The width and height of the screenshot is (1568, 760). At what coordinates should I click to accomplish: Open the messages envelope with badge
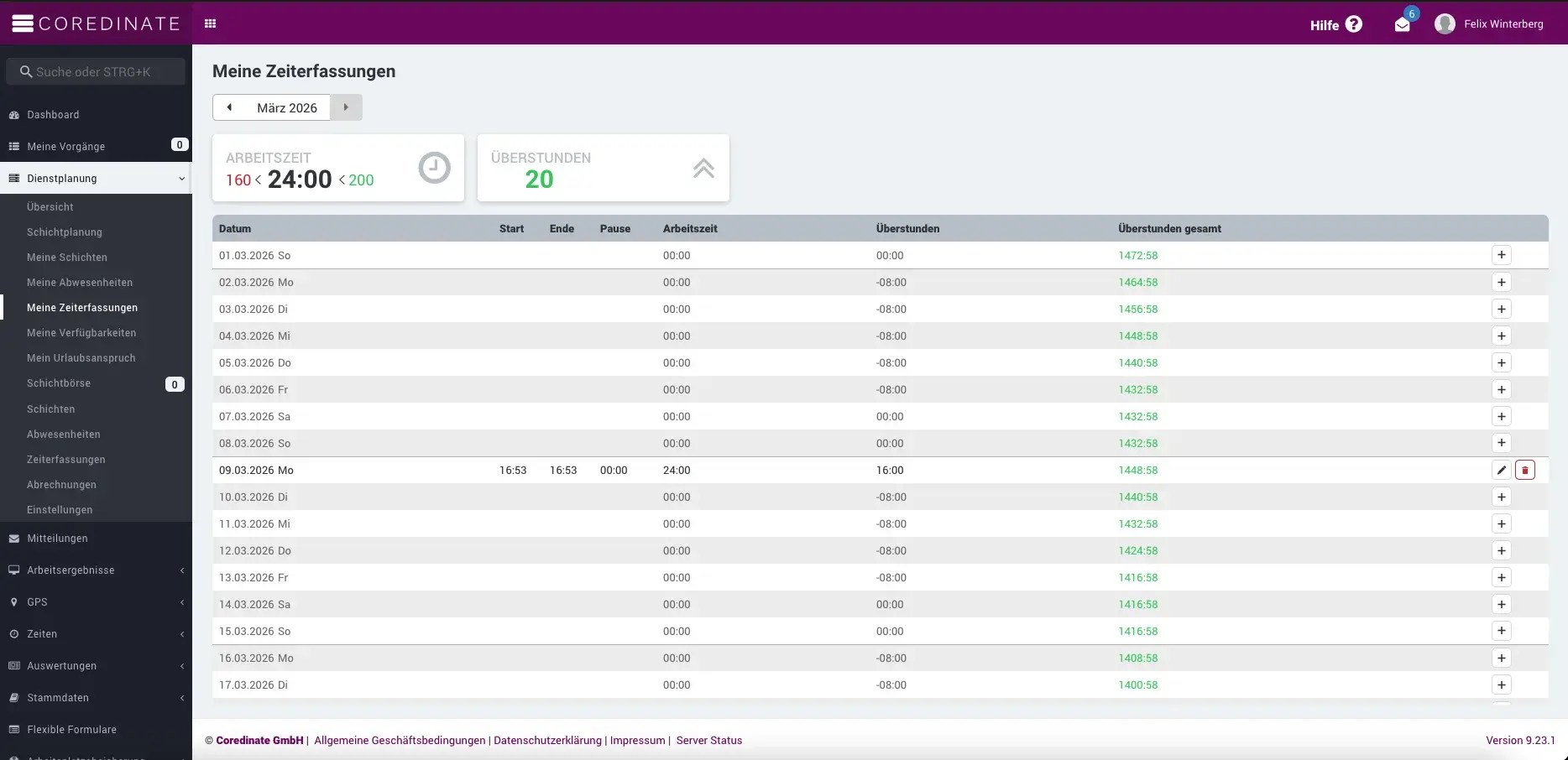click(1402, 24)
